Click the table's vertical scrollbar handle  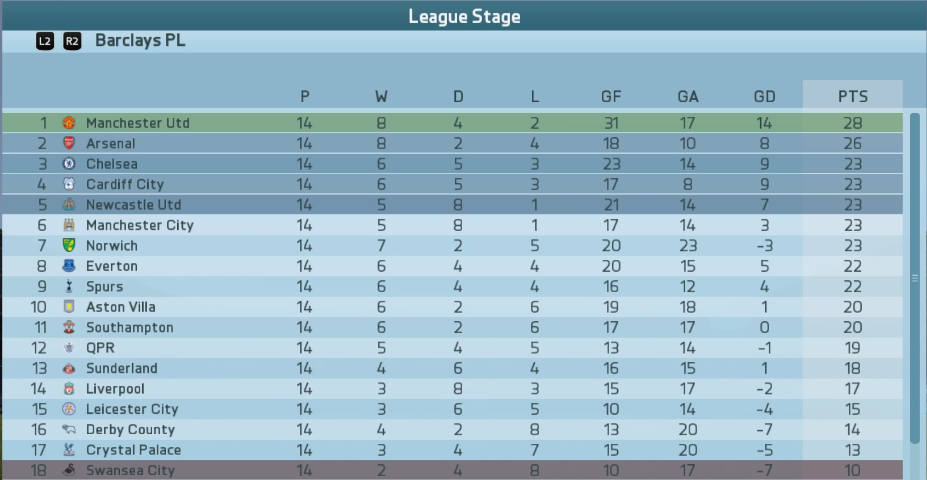click(x=915, y=278)
